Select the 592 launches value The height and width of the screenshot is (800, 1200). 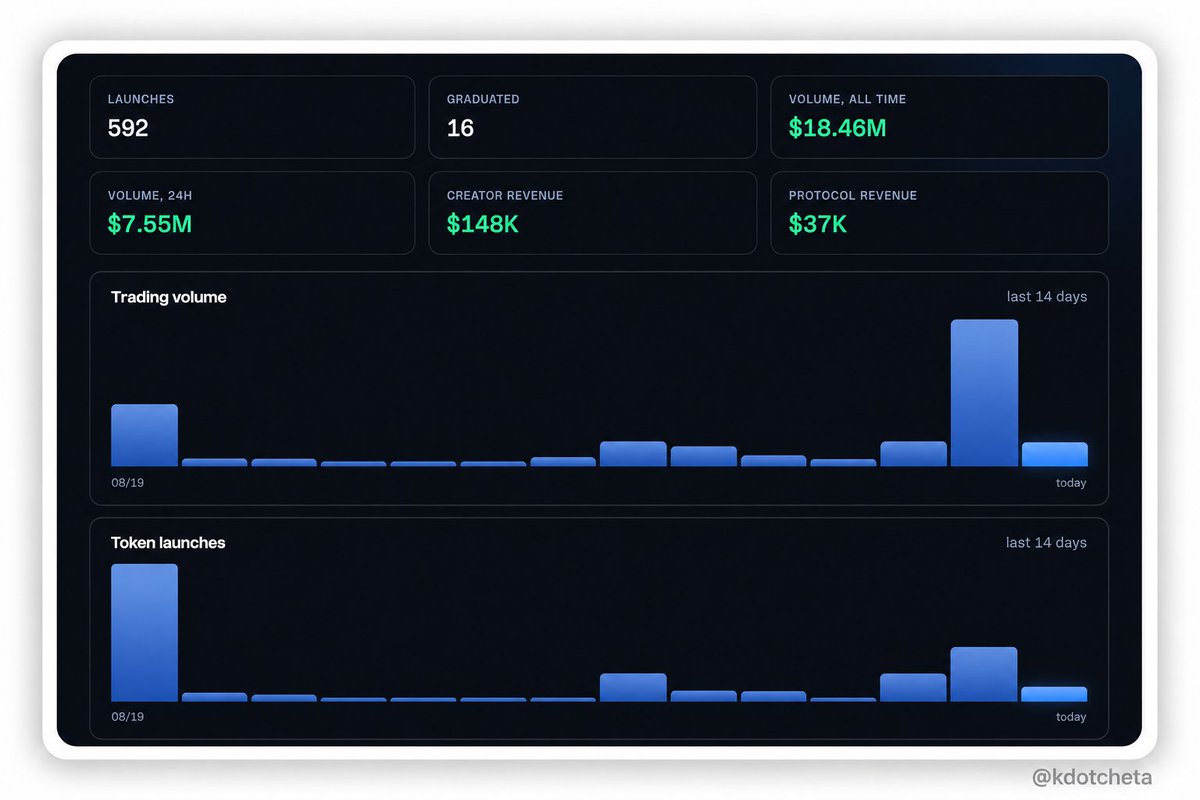tap(128, 128)
